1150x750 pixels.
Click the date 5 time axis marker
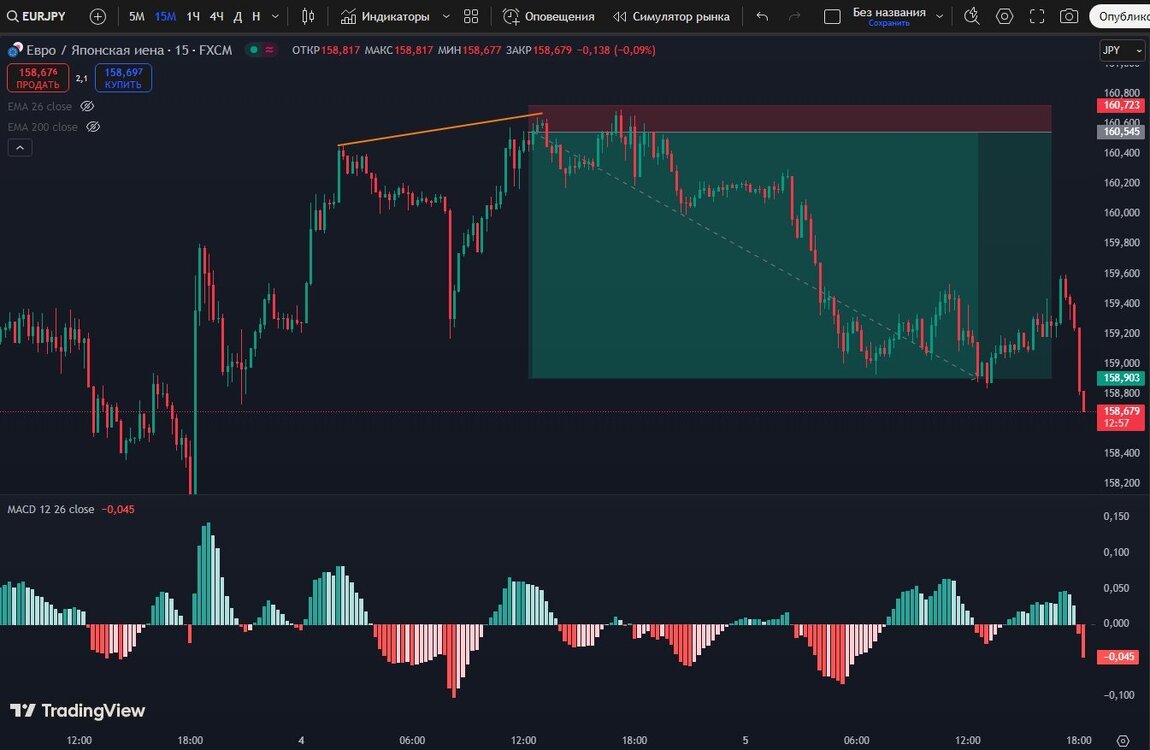[x=745, y=740]
